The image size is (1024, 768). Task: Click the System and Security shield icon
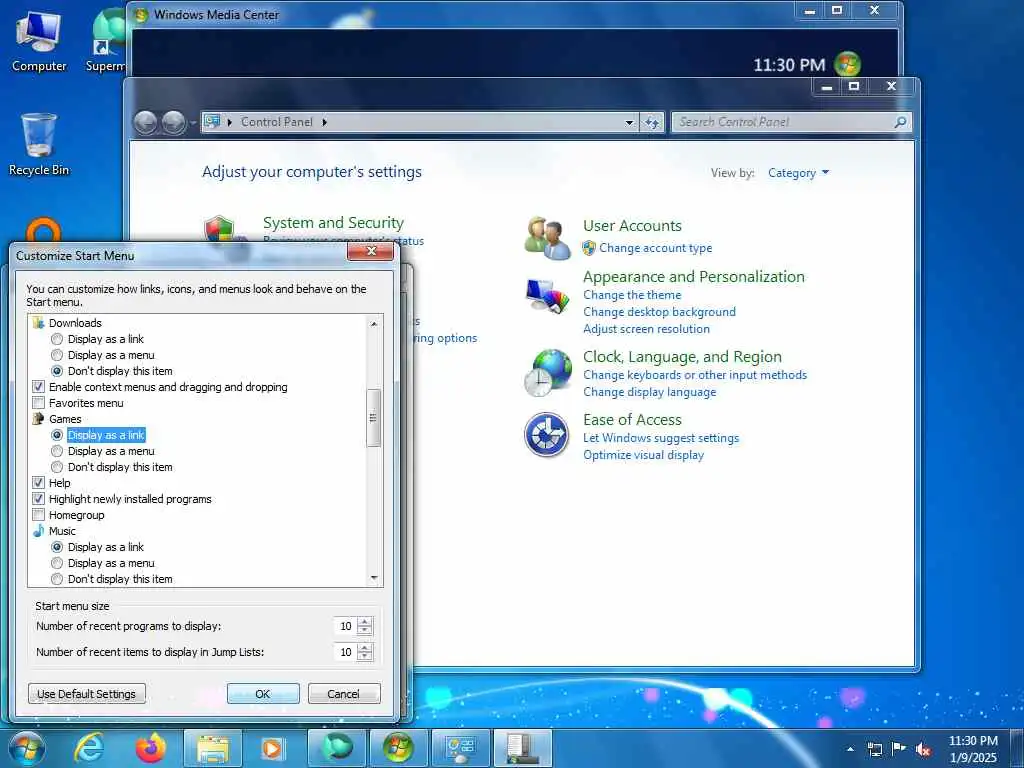(219, 230)
